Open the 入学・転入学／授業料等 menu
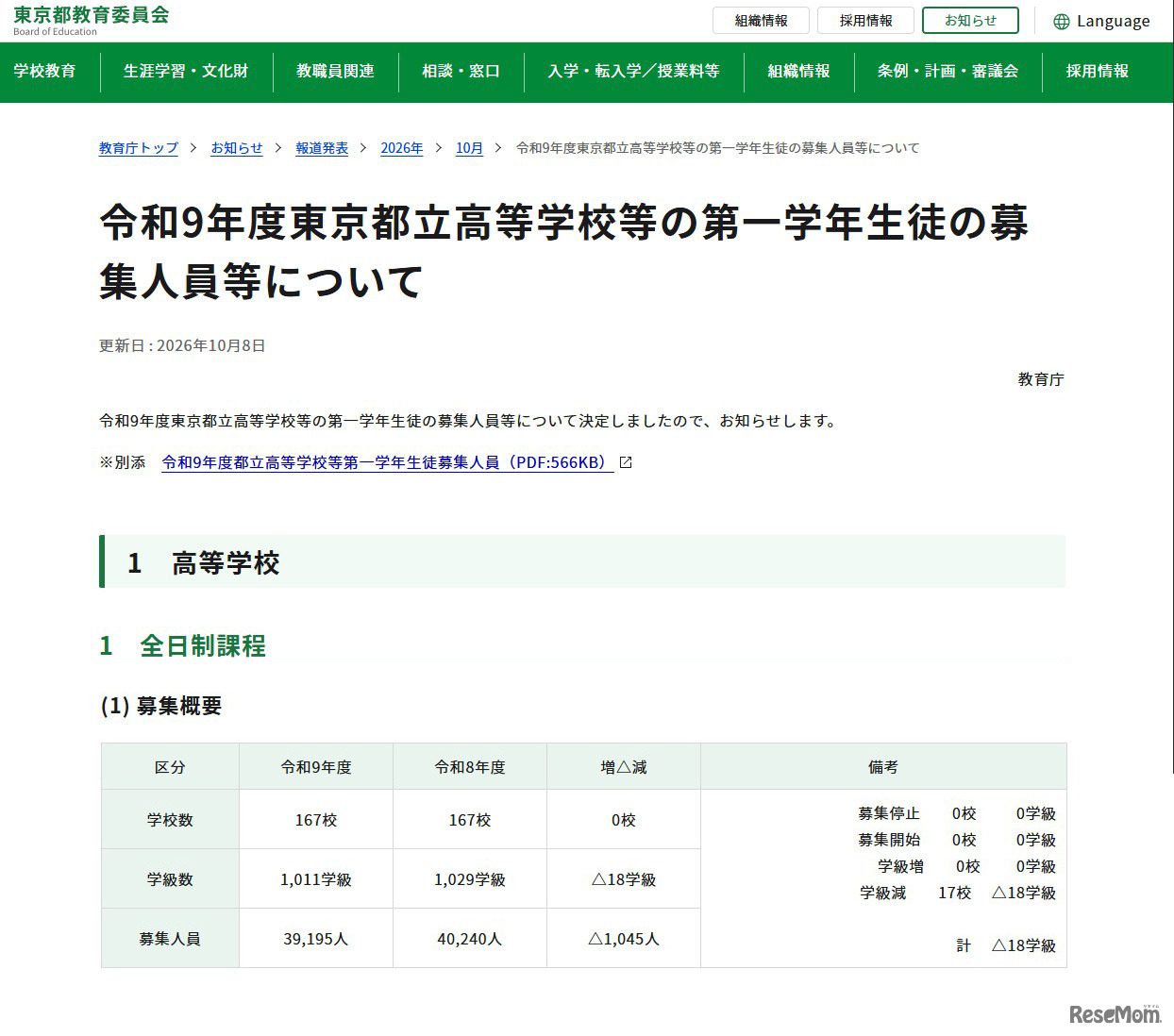The width and height of the screenshot is (1174, 1036). [633, 71]
